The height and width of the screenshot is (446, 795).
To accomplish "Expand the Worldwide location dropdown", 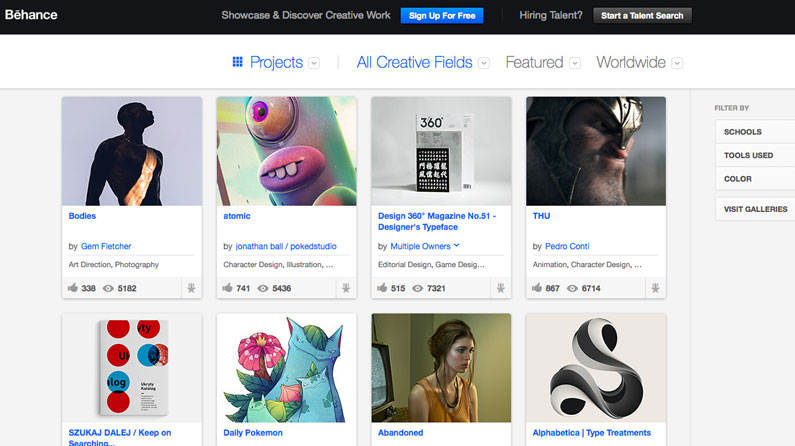I will click(677, 63).
